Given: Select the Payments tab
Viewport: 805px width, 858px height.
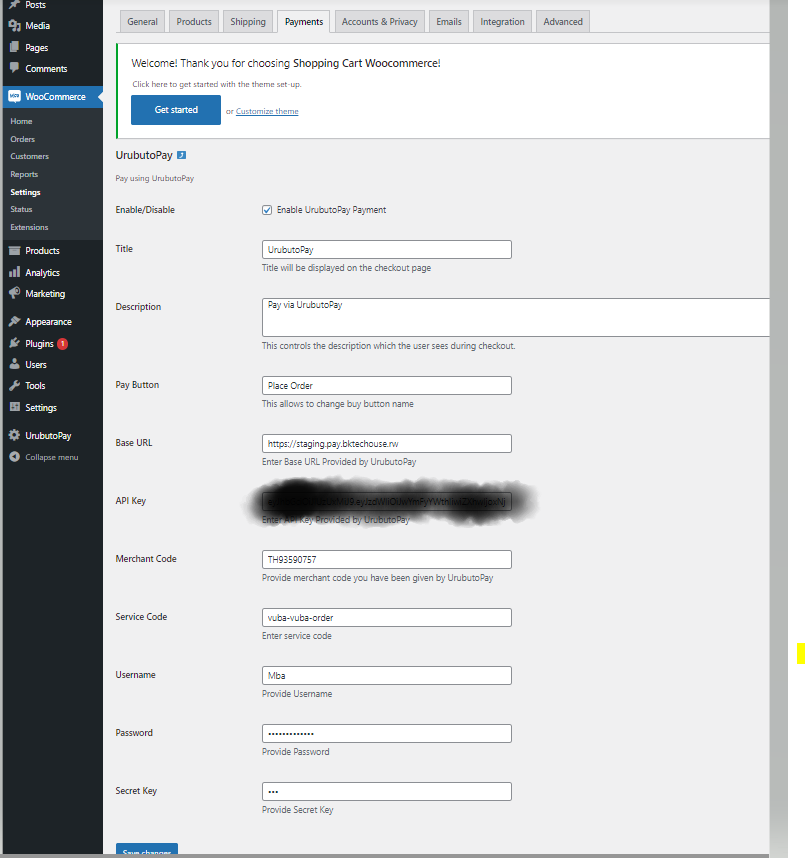Looking at the screenshot, I should tap(304, 22).
